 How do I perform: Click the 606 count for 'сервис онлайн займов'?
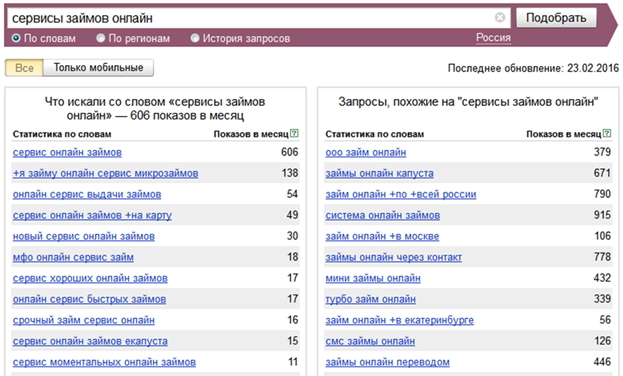(290, 152)
